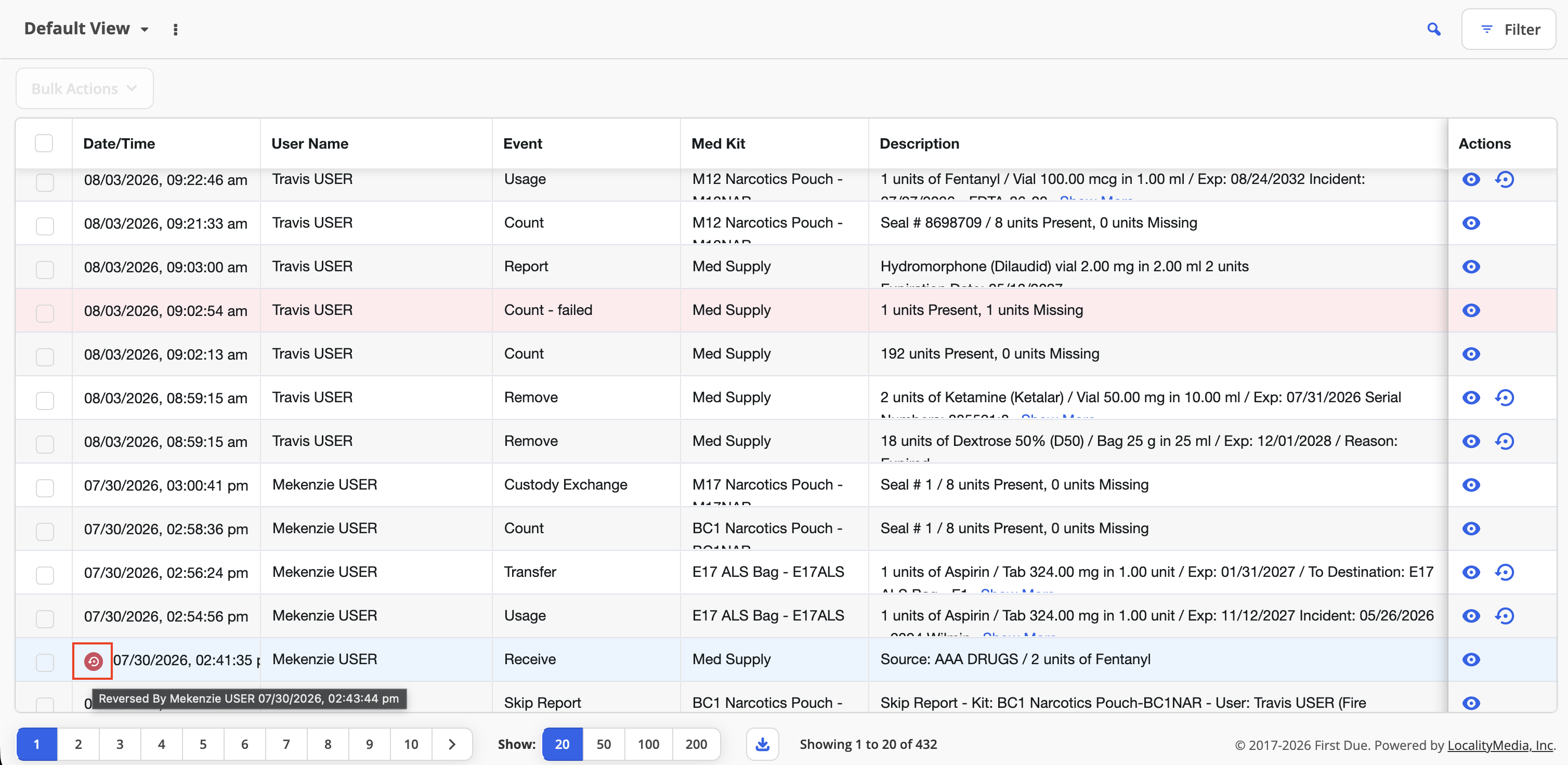Open the Bulk Actions dropdown
The image size is (1568, 765).
(x=85, y=88)
